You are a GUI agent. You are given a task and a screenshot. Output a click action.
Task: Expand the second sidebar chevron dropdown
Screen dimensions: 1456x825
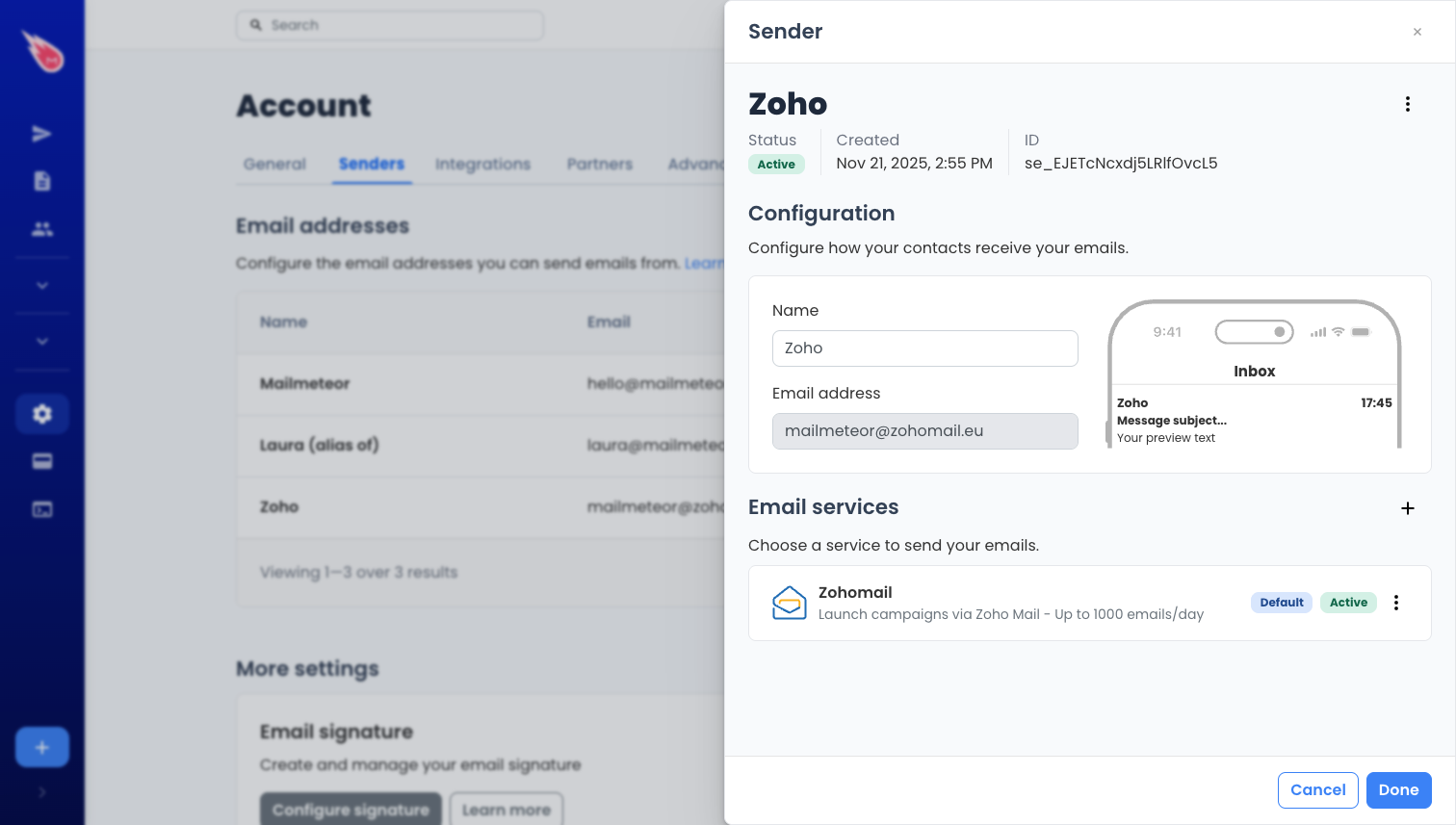[41, 341]
